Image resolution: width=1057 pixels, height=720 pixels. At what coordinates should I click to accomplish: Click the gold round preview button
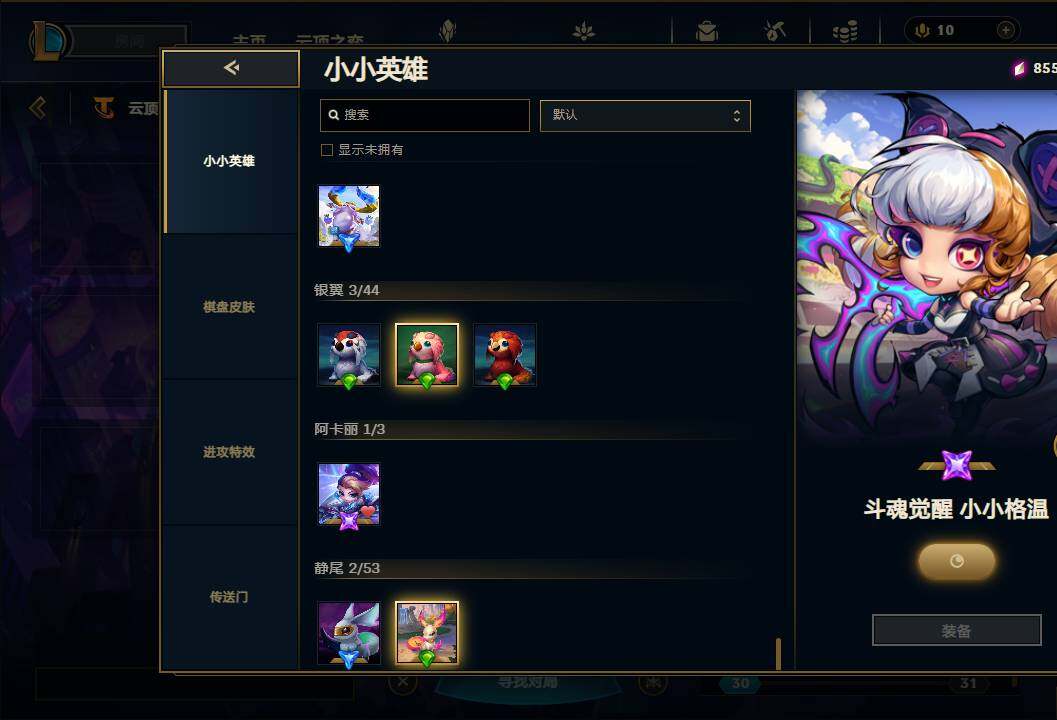click(x=957, y=561)
